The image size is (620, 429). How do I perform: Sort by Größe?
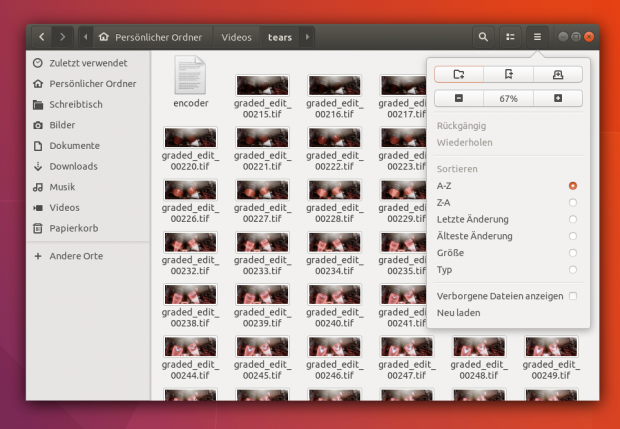click(x=508, y=253)
